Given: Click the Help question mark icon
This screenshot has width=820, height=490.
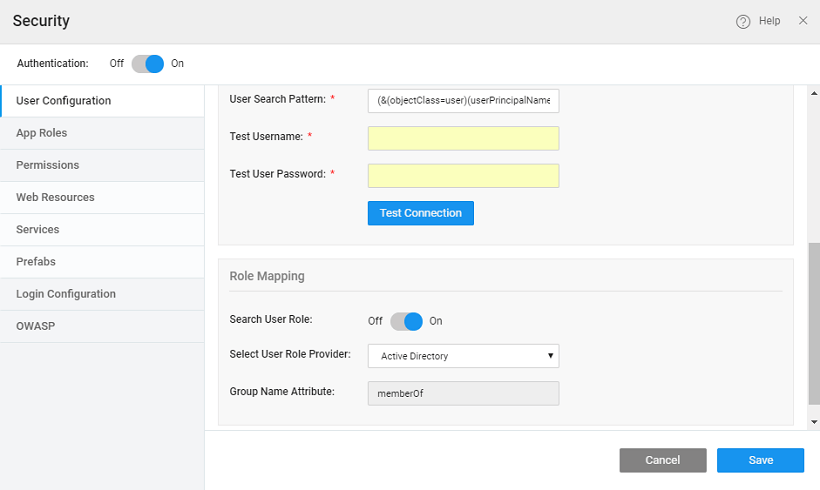Looking at the screenshot, I should click(743, 21).
